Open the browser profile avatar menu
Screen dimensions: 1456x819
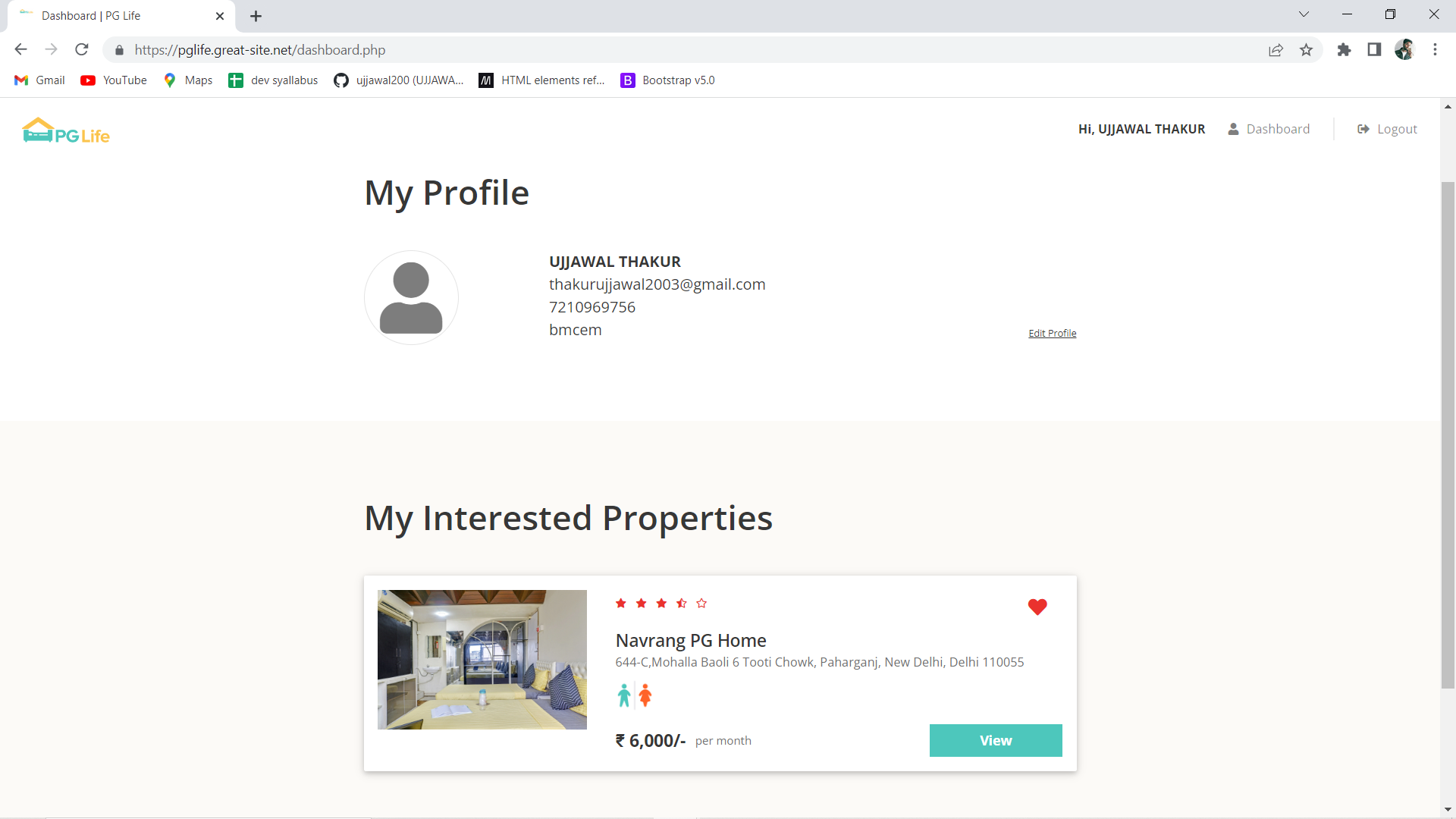click(1406, 49)
